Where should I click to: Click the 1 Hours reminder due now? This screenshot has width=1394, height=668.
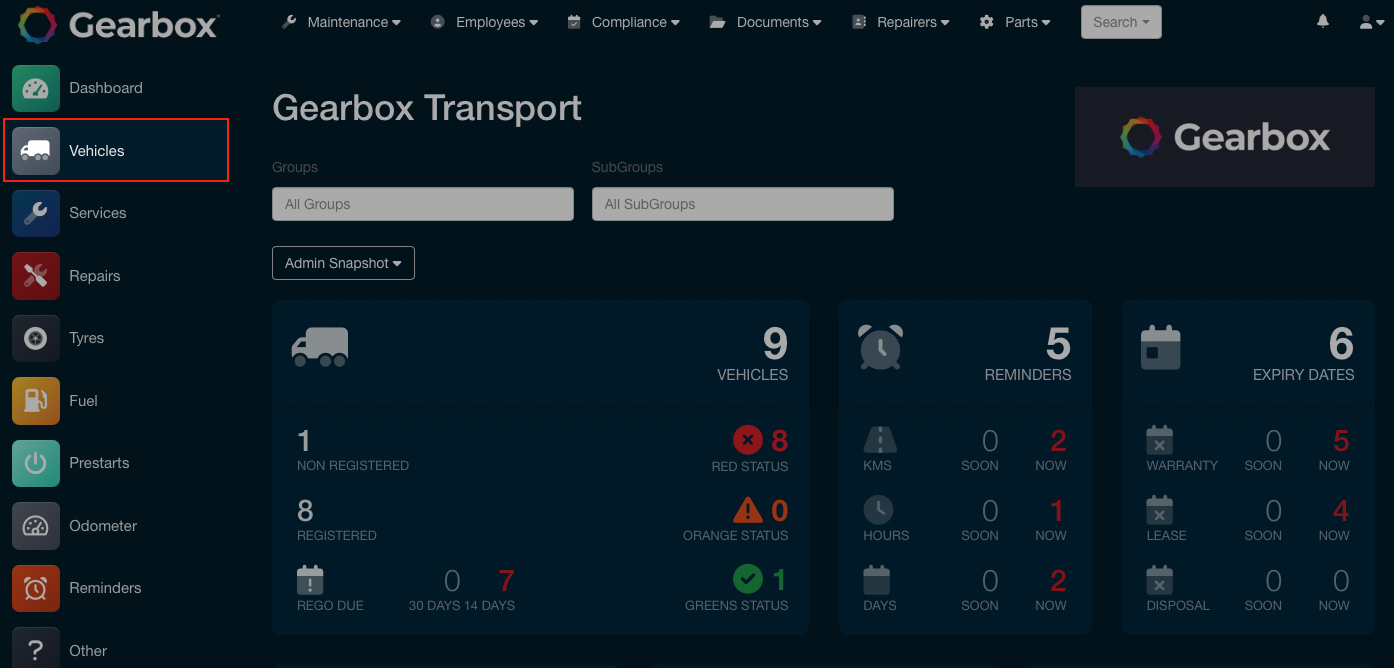tap(1058, 510)
